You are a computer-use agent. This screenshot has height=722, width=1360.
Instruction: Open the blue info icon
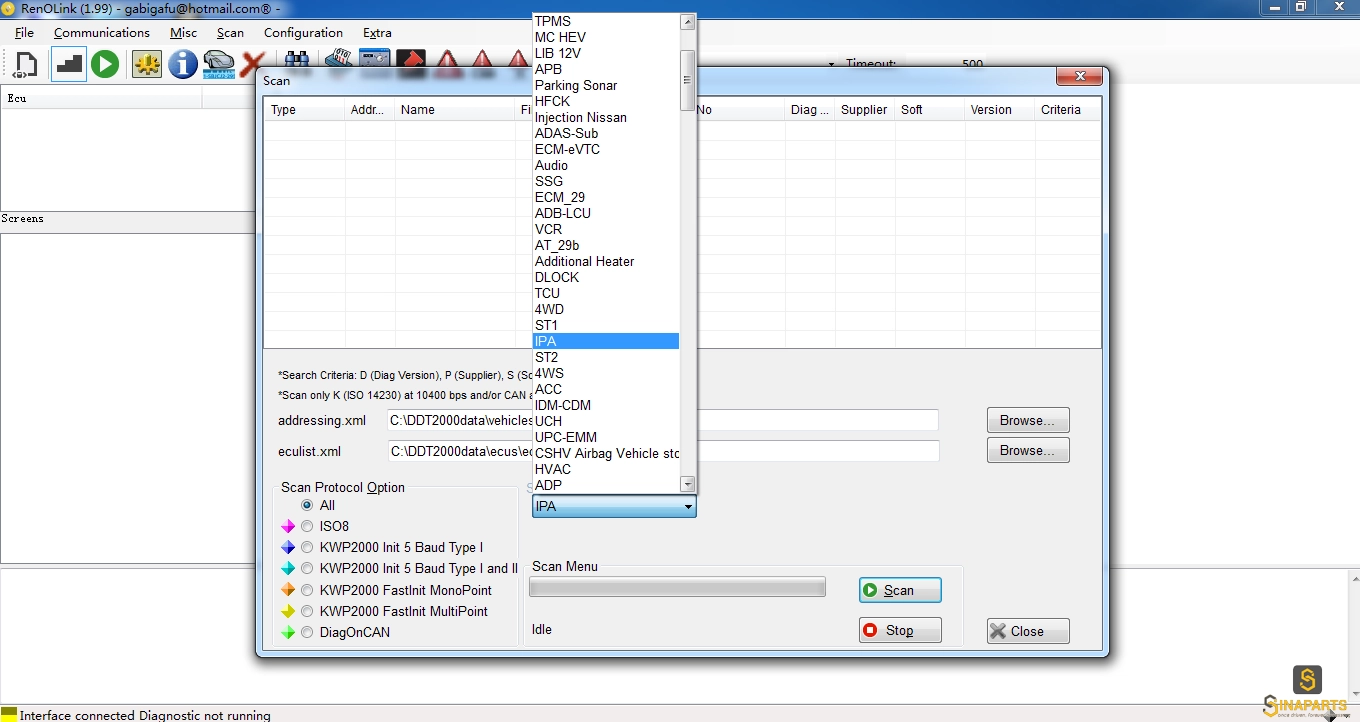(x=183, y=65)
